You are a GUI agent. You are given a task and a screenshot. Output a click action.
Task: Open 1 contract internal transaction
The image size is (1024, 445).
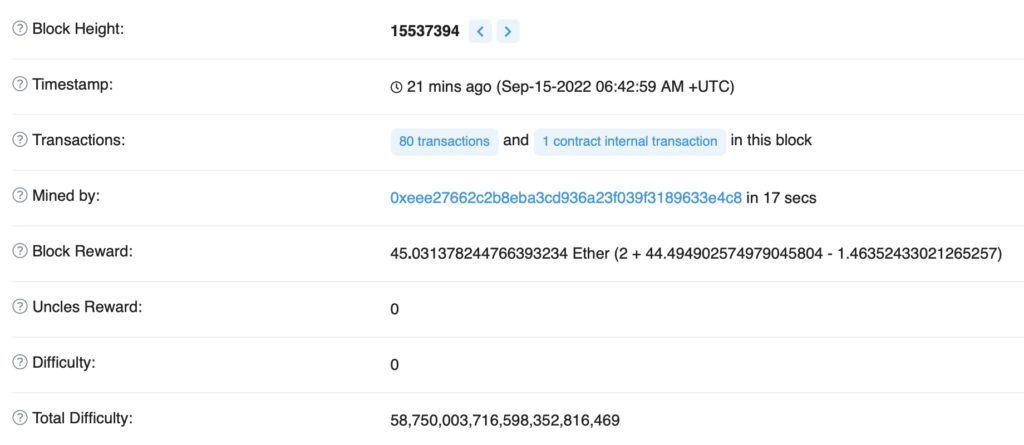[x=630, y=142]
